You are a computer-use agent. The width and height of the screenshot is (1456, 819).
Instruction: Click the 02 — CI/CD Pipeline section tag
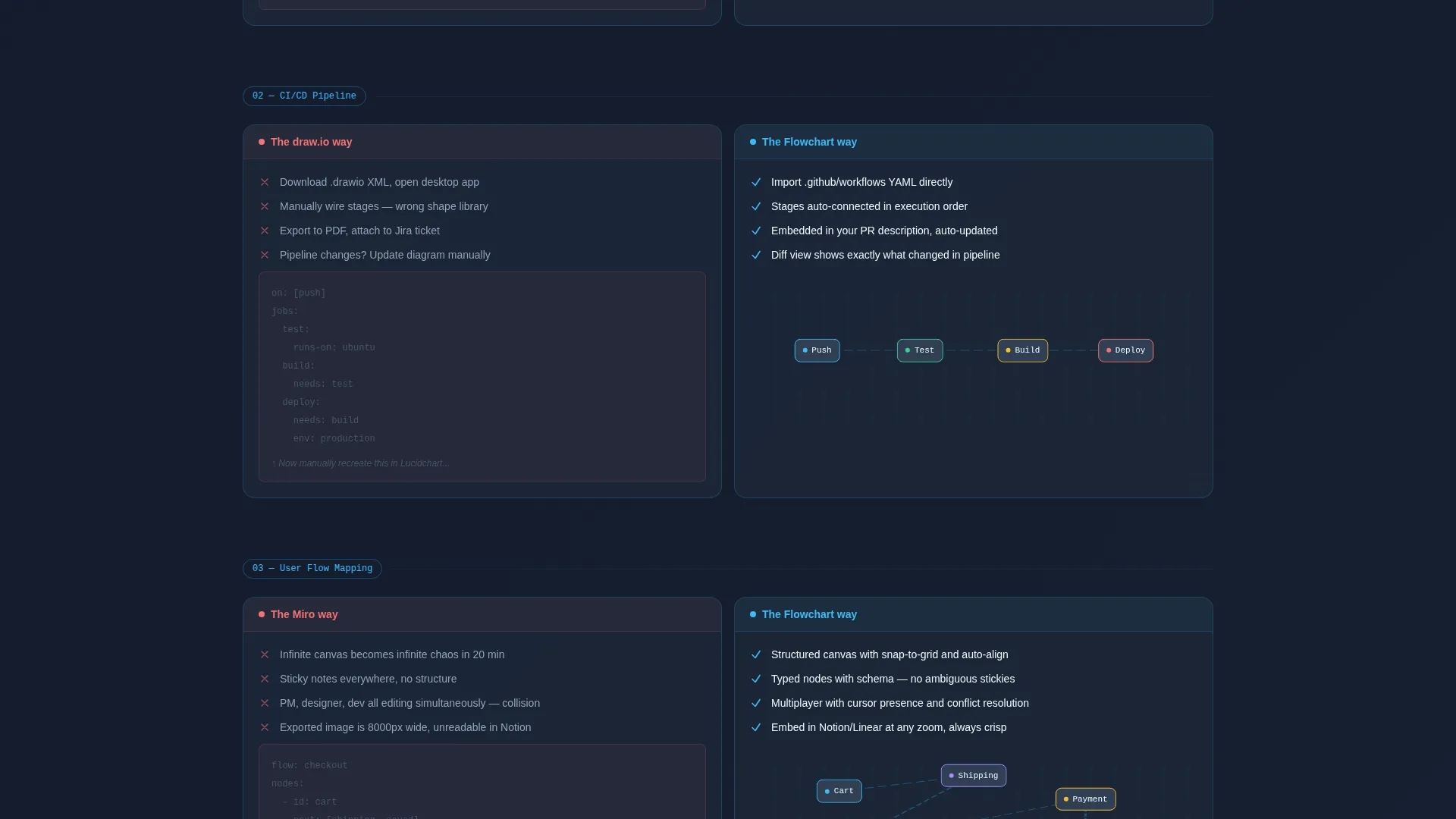[x=304, y=96]
